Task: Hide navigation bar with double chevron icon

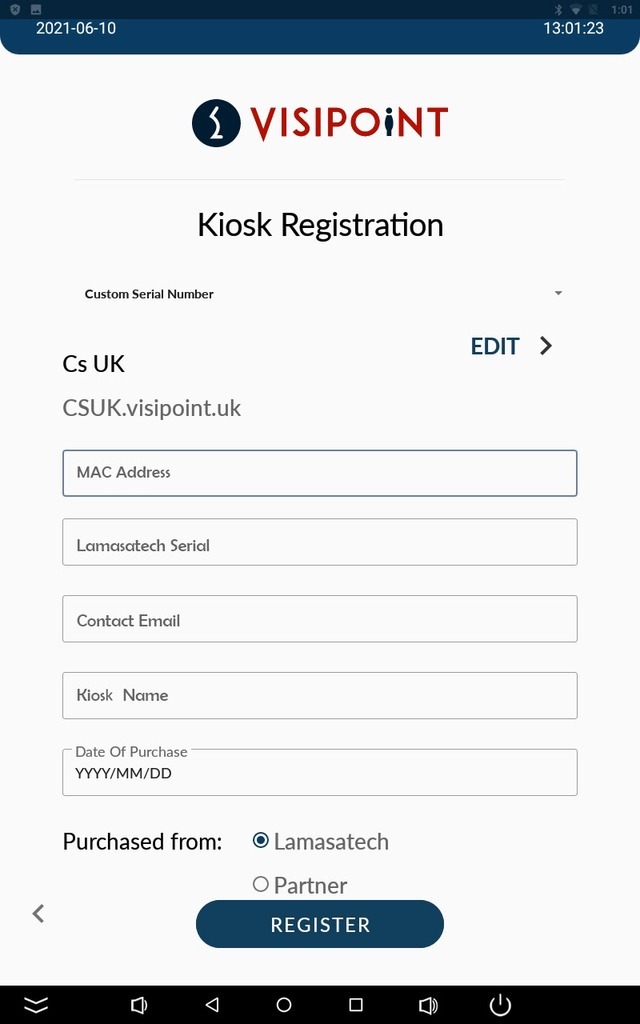Action: click(x=36, y=1004)
